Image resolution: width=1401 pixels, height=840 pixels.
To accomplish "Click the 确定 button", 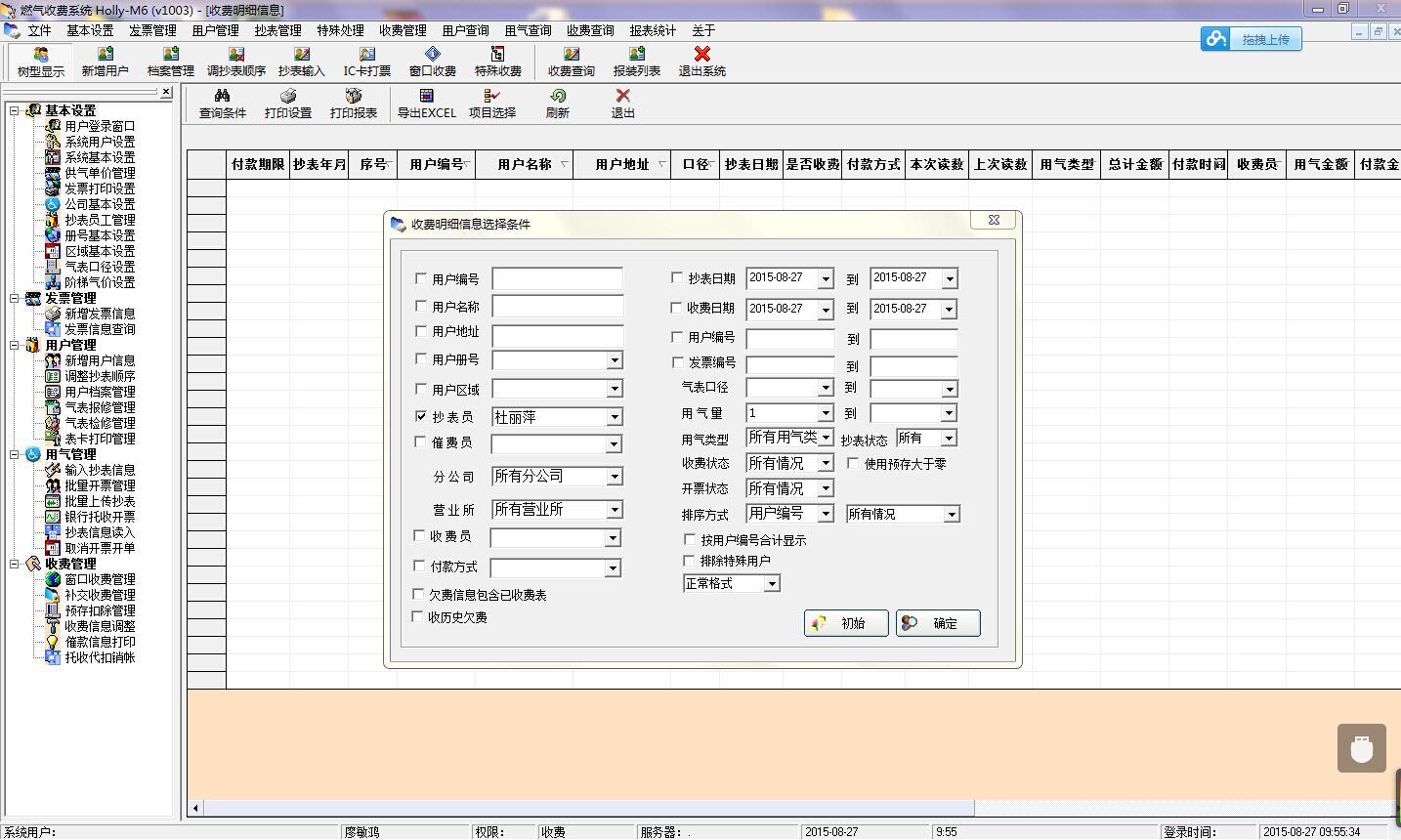I will [937, 623].
